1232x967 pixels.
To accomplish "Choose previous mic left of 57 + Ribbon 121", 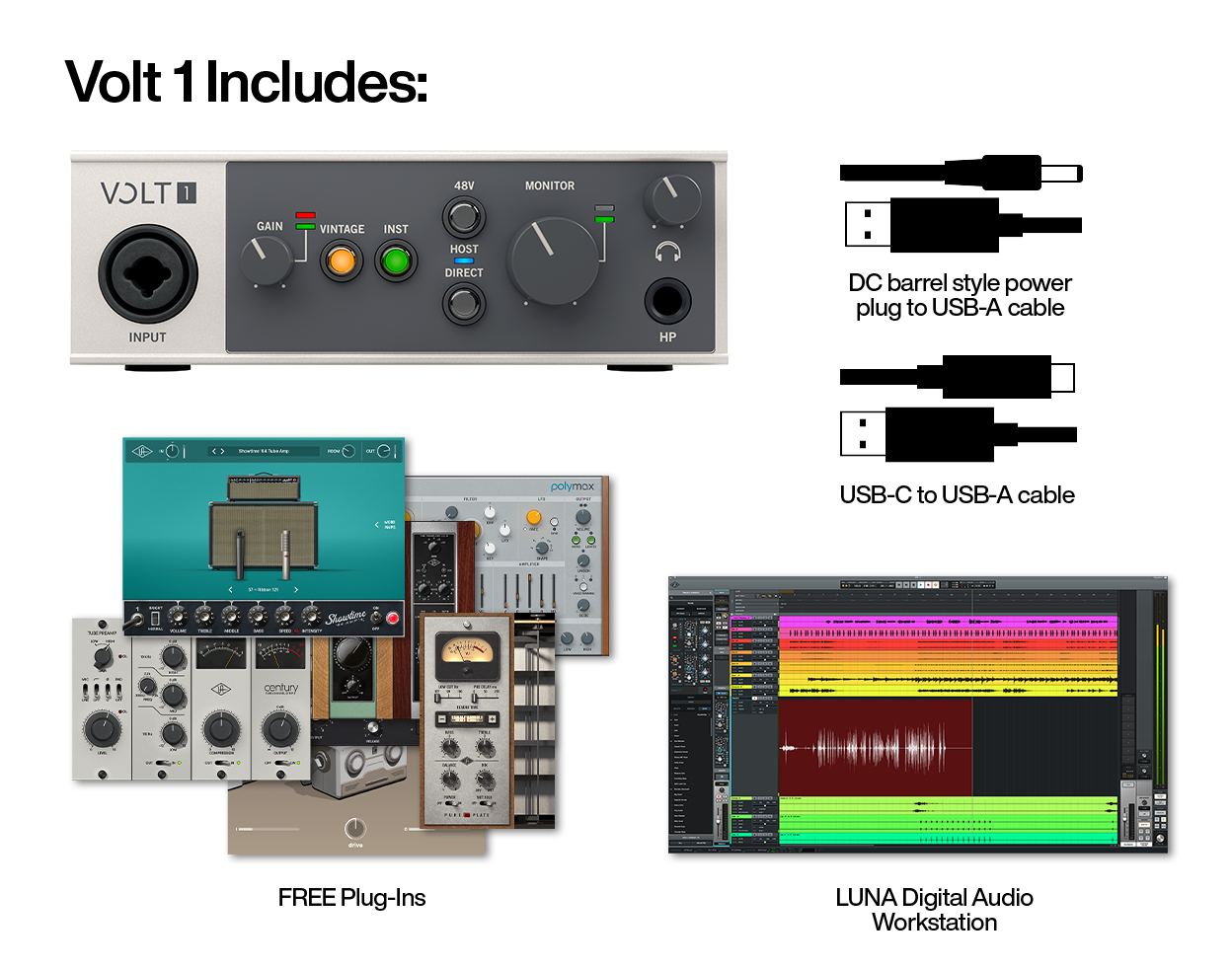I will click(230, 590).
